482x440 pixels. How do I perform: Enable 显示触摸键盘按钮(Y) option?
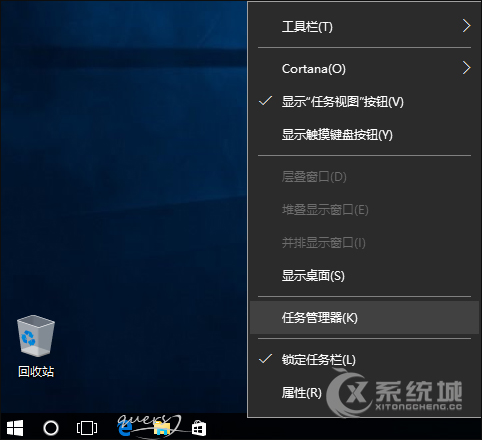click(364, 135)
